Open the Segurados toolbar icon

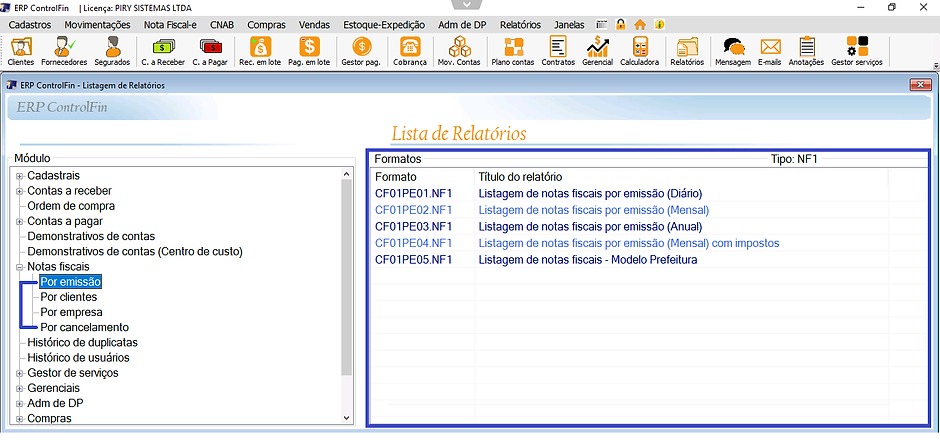click(x=112, y=51)
